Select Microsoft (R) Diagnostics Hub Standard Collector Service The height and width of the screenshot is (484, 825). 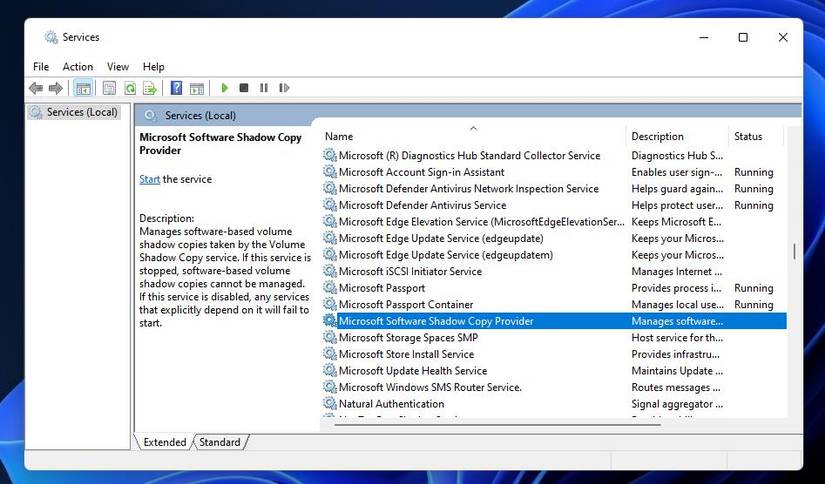(x=469, y=156)
